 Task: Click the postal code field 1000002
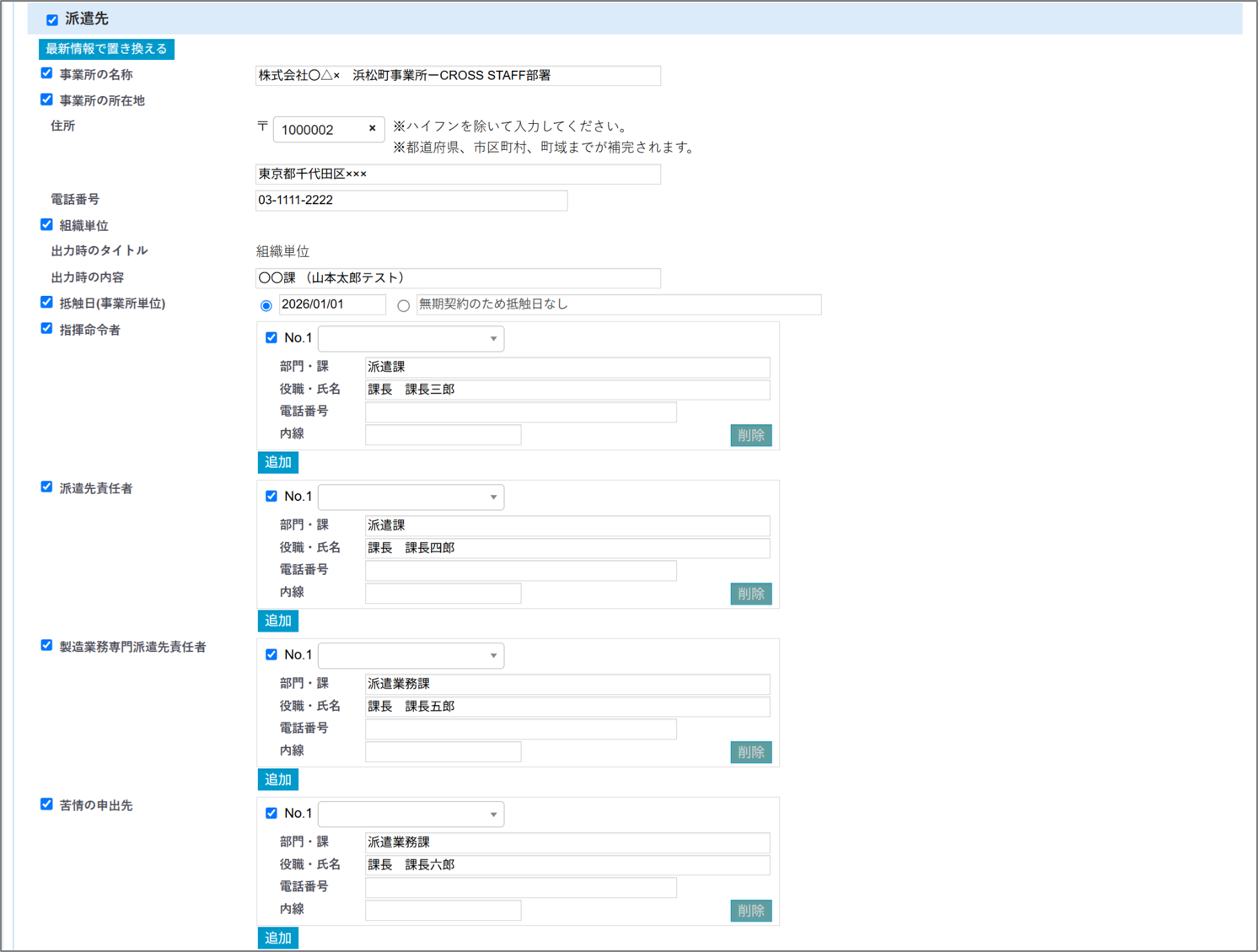click(x=329, y=129)
